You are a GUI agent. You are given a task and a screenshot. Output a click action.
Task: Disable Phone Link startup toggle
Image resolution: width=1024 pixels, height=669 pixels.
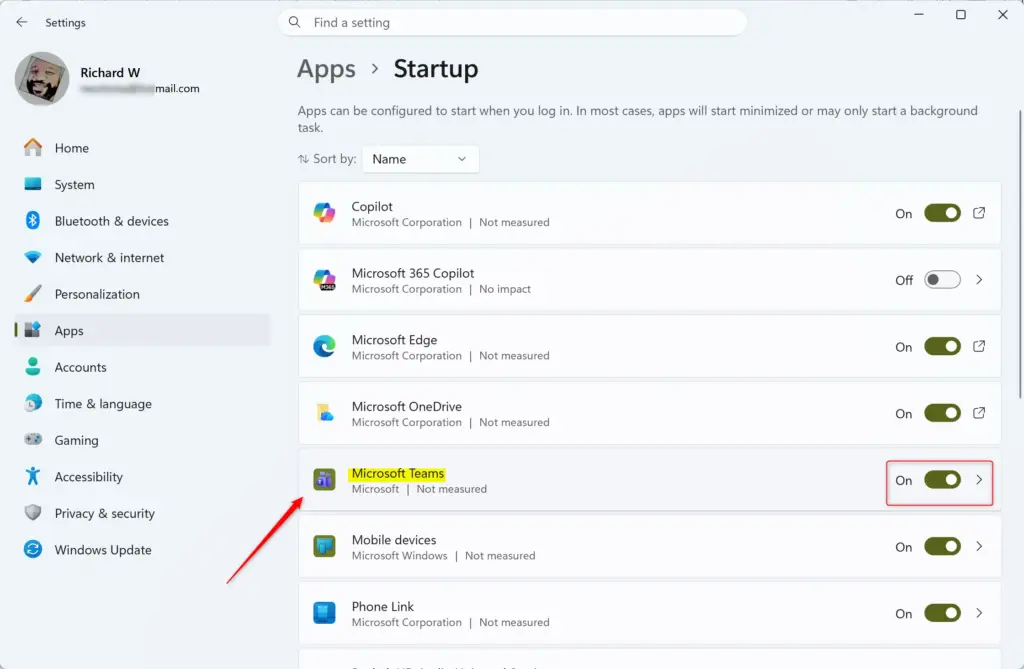point(942,613)
